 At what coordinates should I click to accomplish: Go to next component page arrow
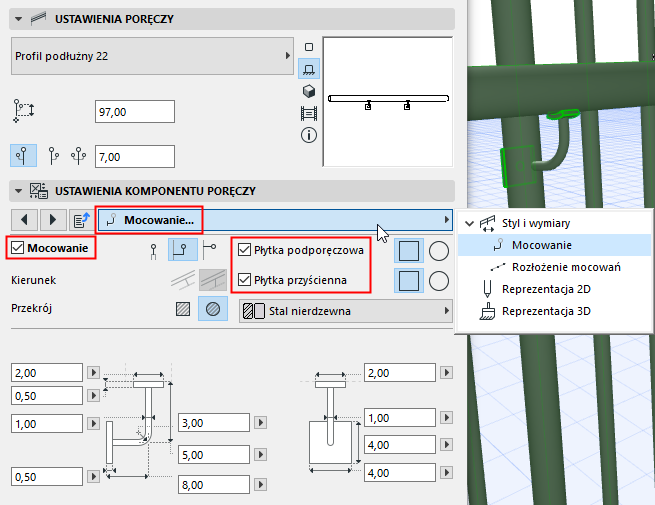(x=53, y=220)
